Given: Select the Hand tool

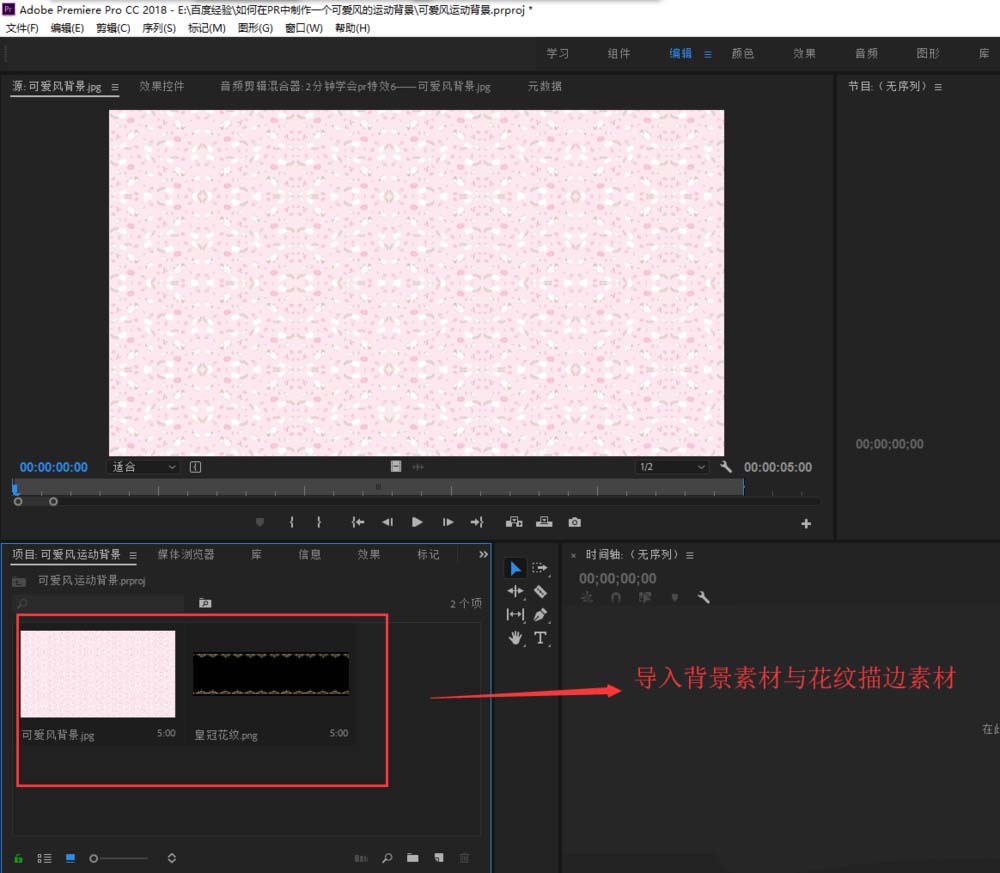Looking at the screenshot, I should coord(515,638).
